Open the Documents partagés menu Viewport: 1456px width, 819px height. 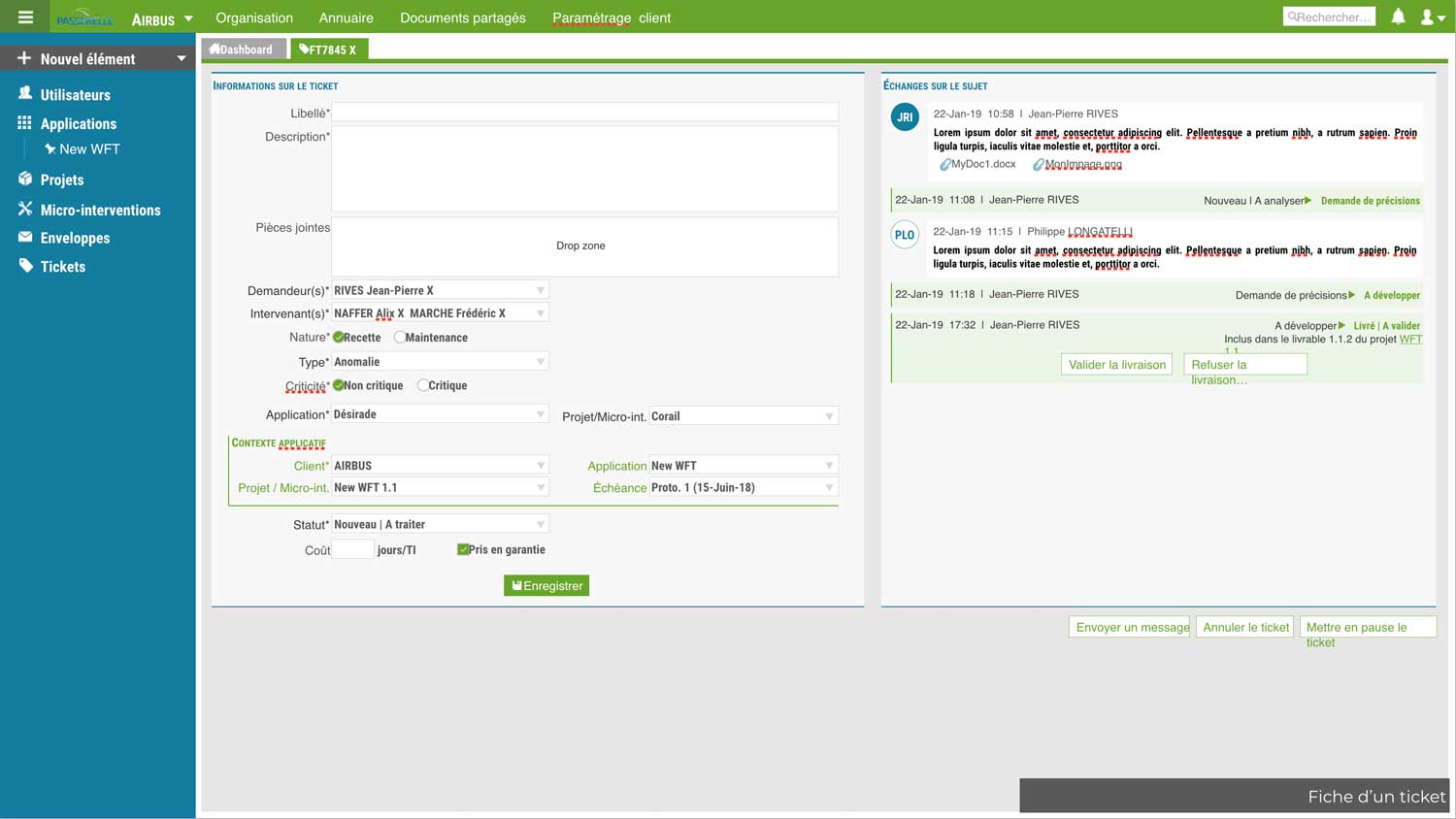click(463, 17)
